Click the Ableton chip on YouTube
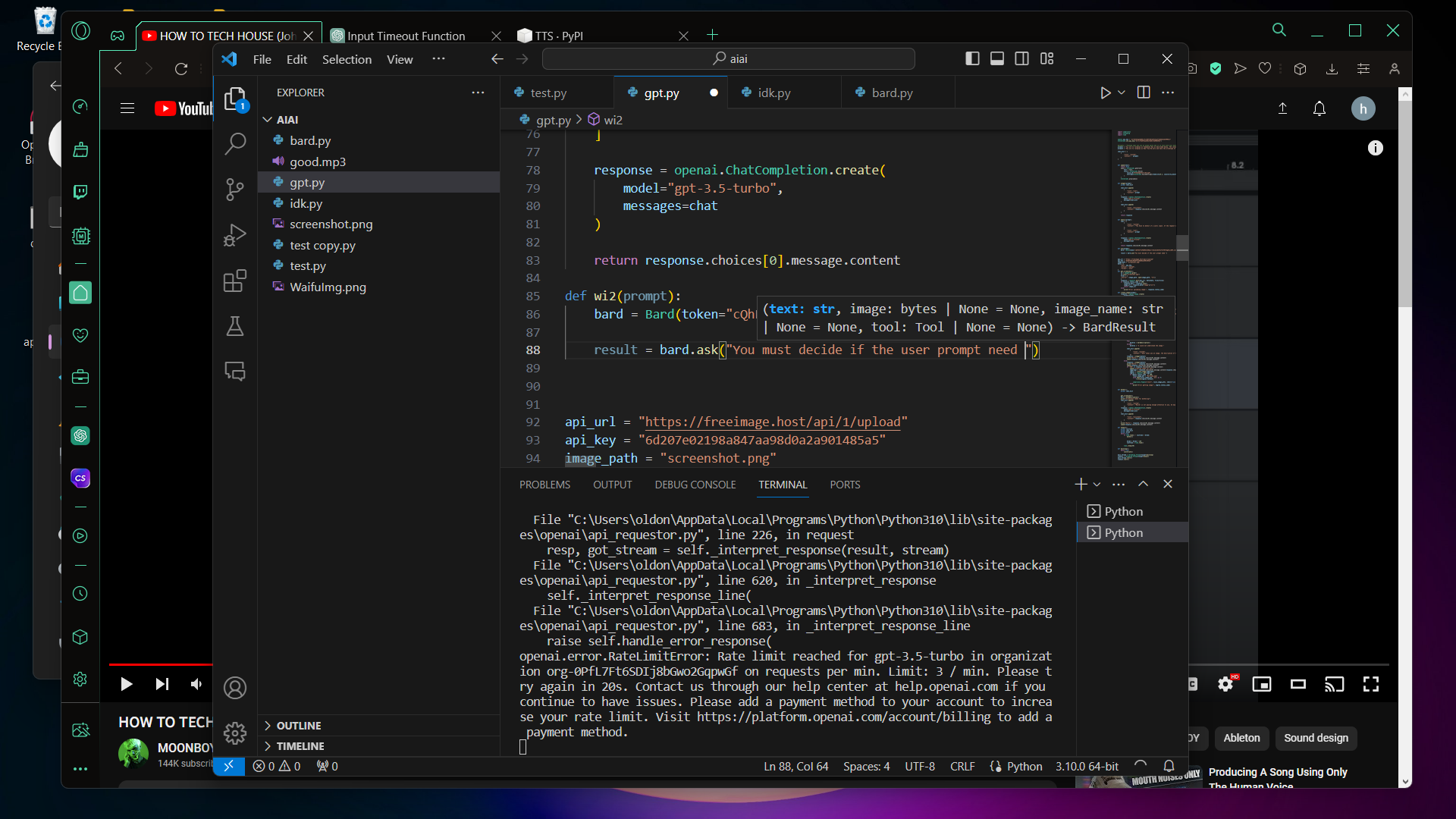1456x819 pixels. (1241, 738)
